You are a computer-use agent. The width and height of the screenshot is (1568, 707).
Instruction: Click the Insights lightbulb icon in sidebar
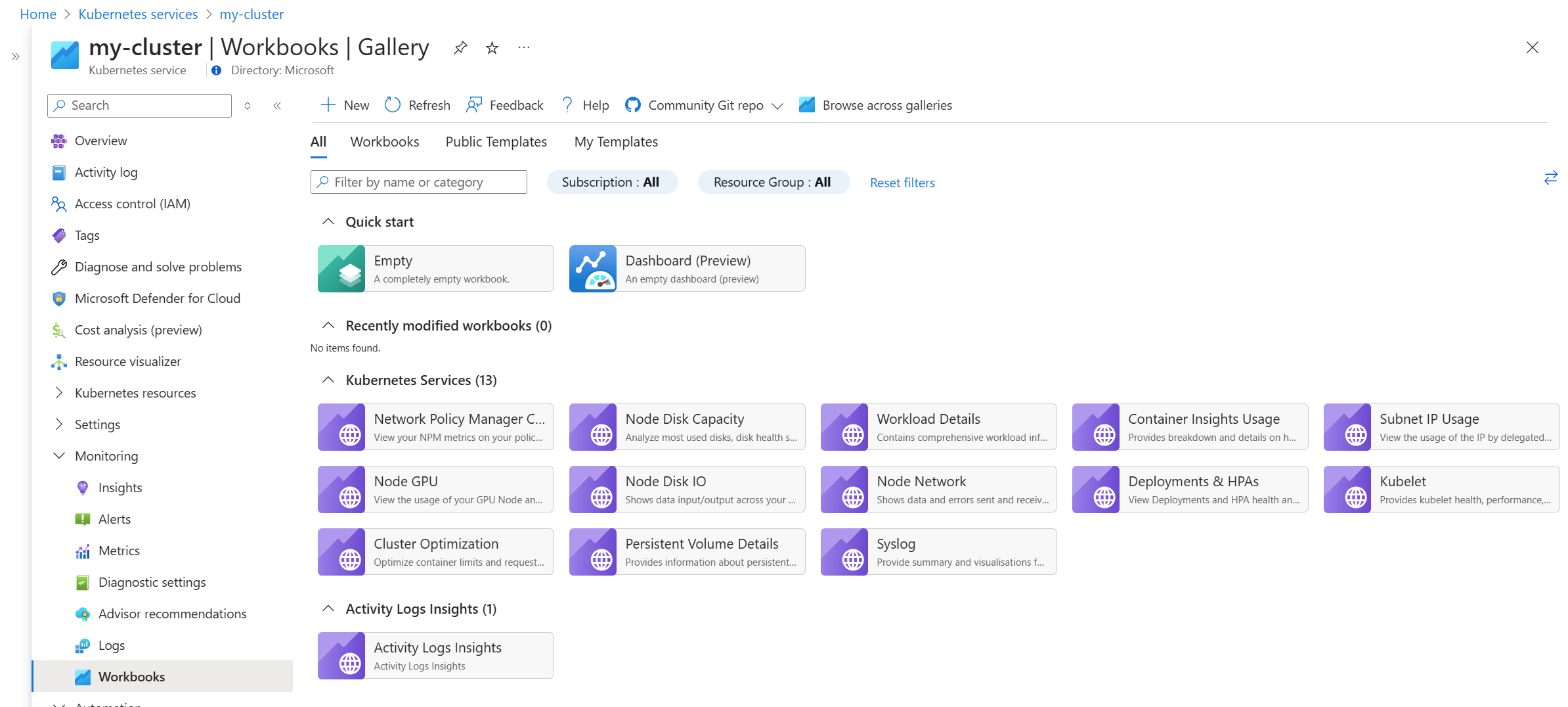point(82,488)
